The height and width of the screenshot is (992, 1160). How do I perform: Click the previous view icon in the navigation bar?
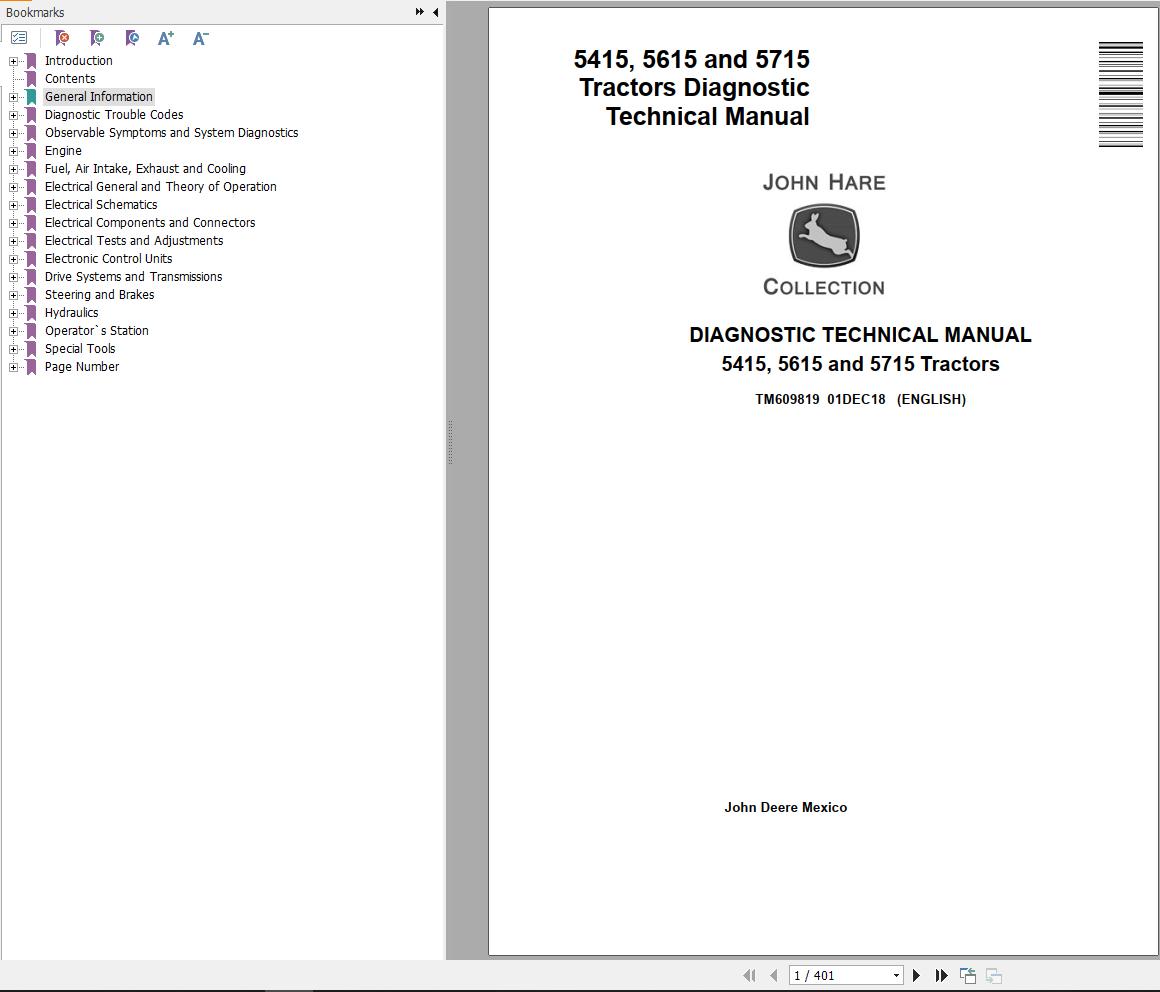[x=968, y=976]
